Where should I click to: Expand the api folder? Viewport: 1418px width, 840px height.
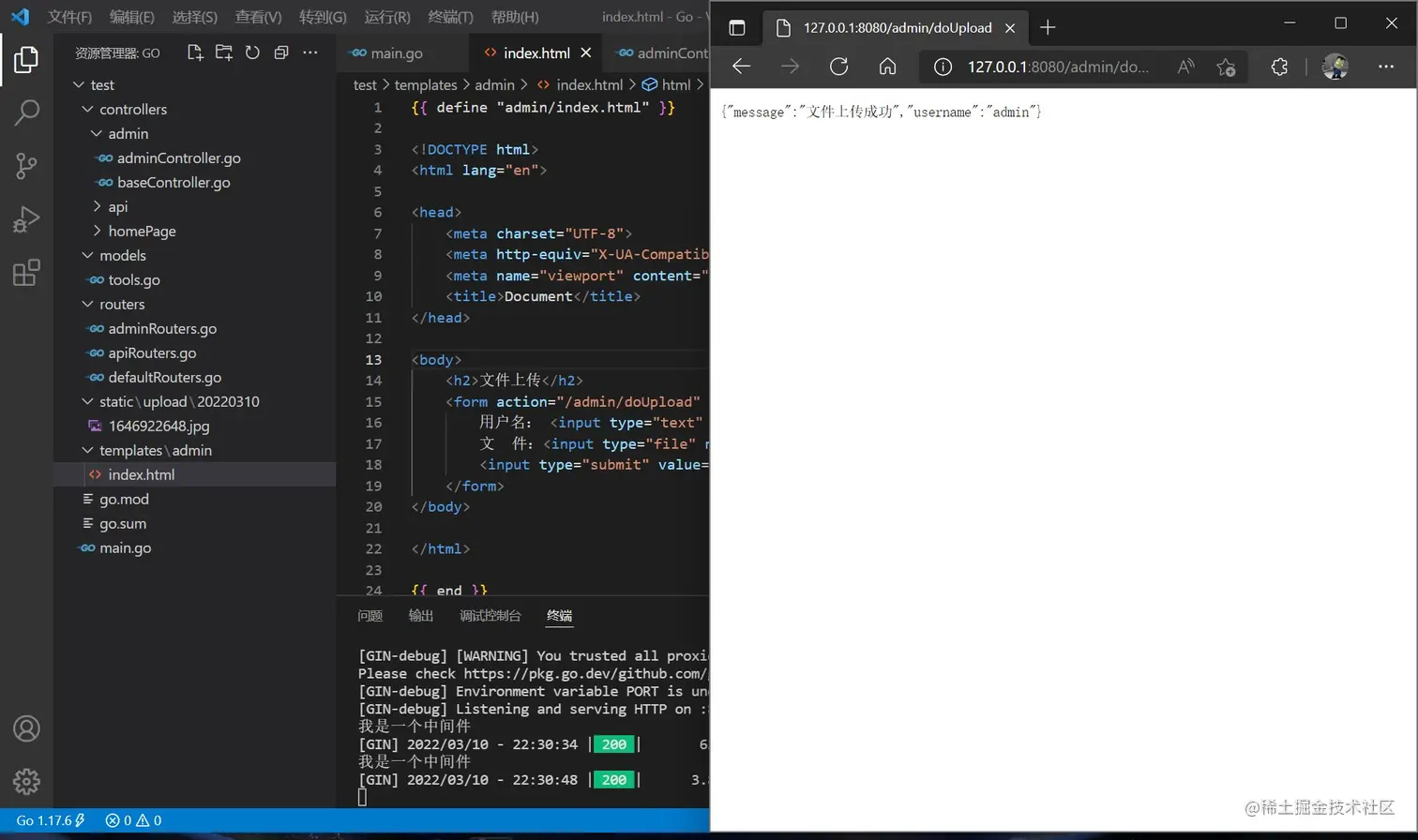[97, 206]
